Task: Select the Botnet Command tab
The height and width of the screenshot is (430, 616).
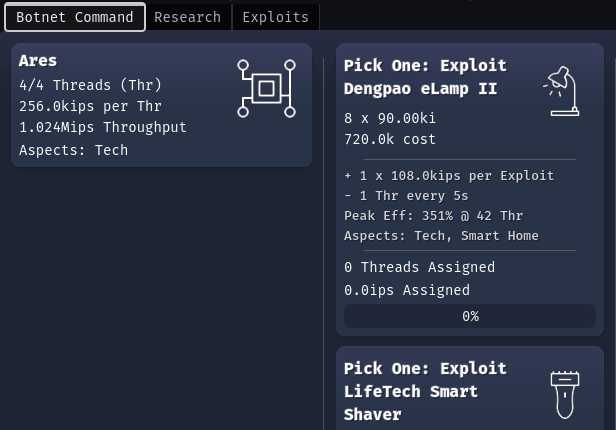Action: [75, 17]
